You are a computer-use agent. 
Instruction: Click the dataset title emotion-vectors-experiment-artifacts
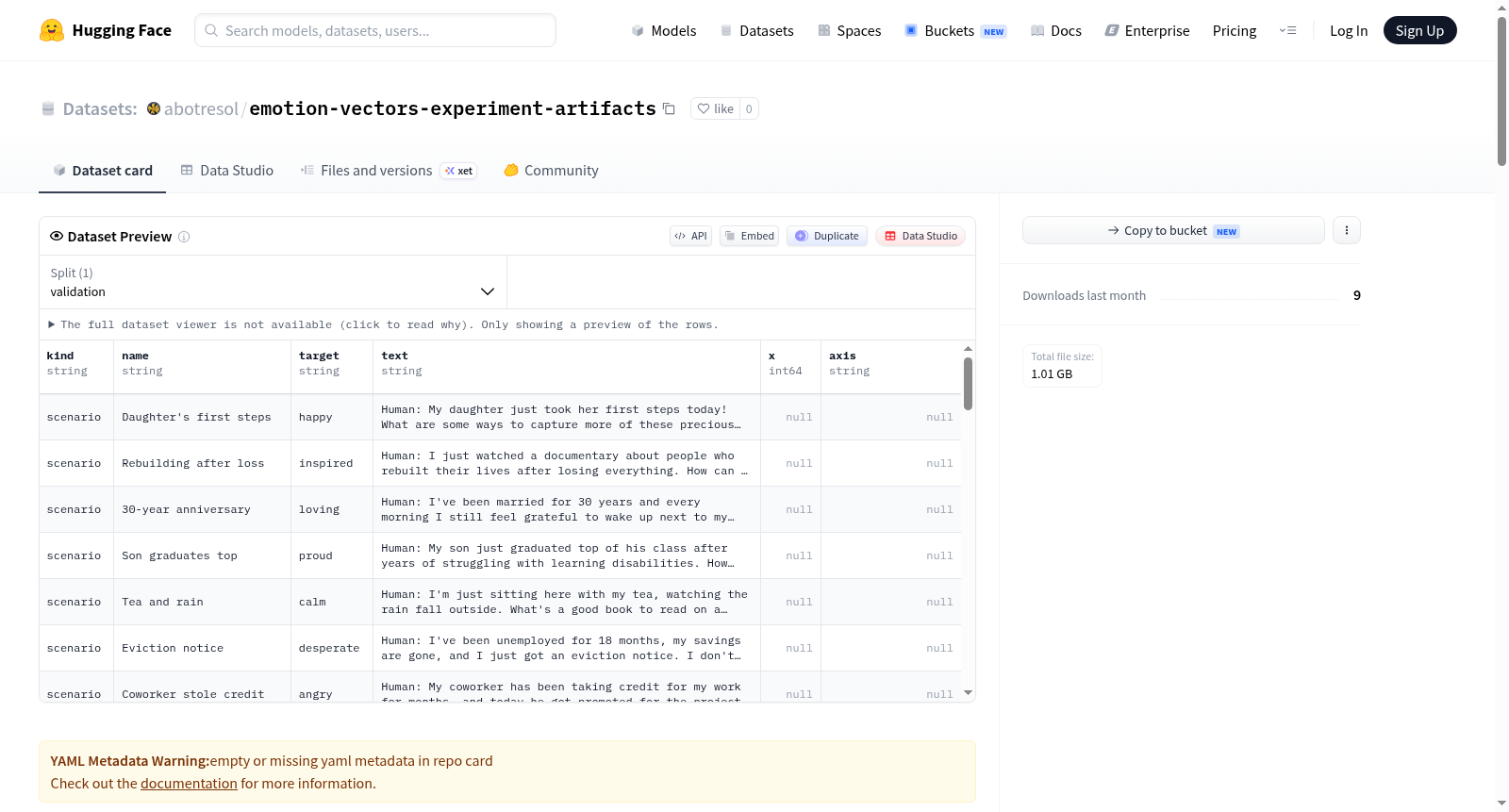pyautogui.click(x=453, y=108)
